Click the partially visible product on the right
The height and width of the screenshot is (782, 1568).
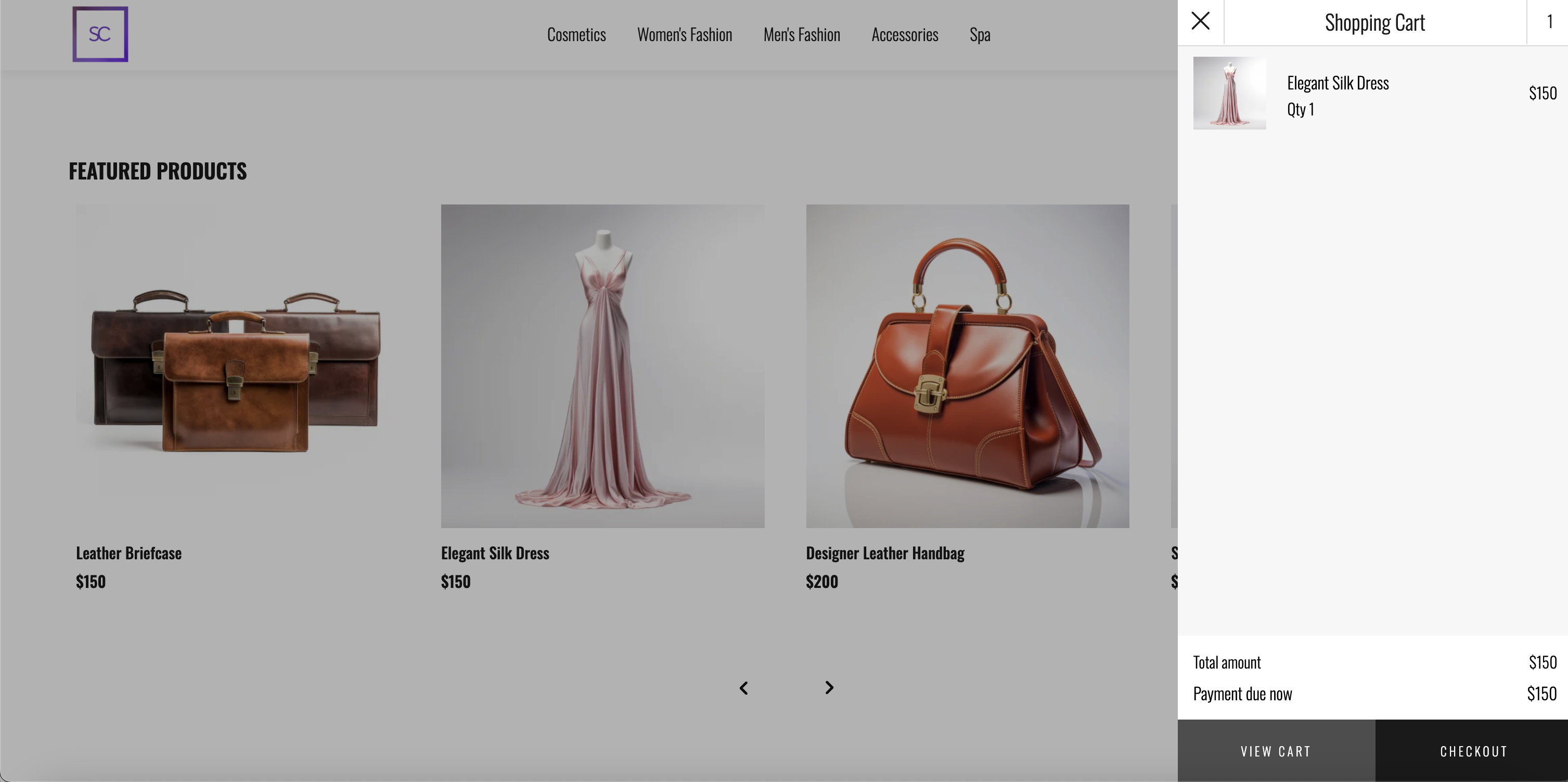click(1175, 365)
